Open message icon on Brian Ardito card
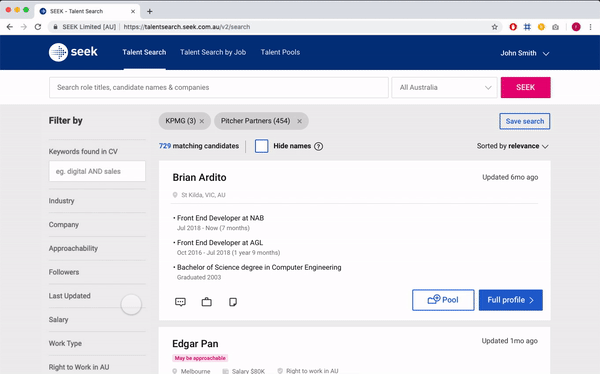The width and height of the screenshot is (600, 374). [180, 302]
